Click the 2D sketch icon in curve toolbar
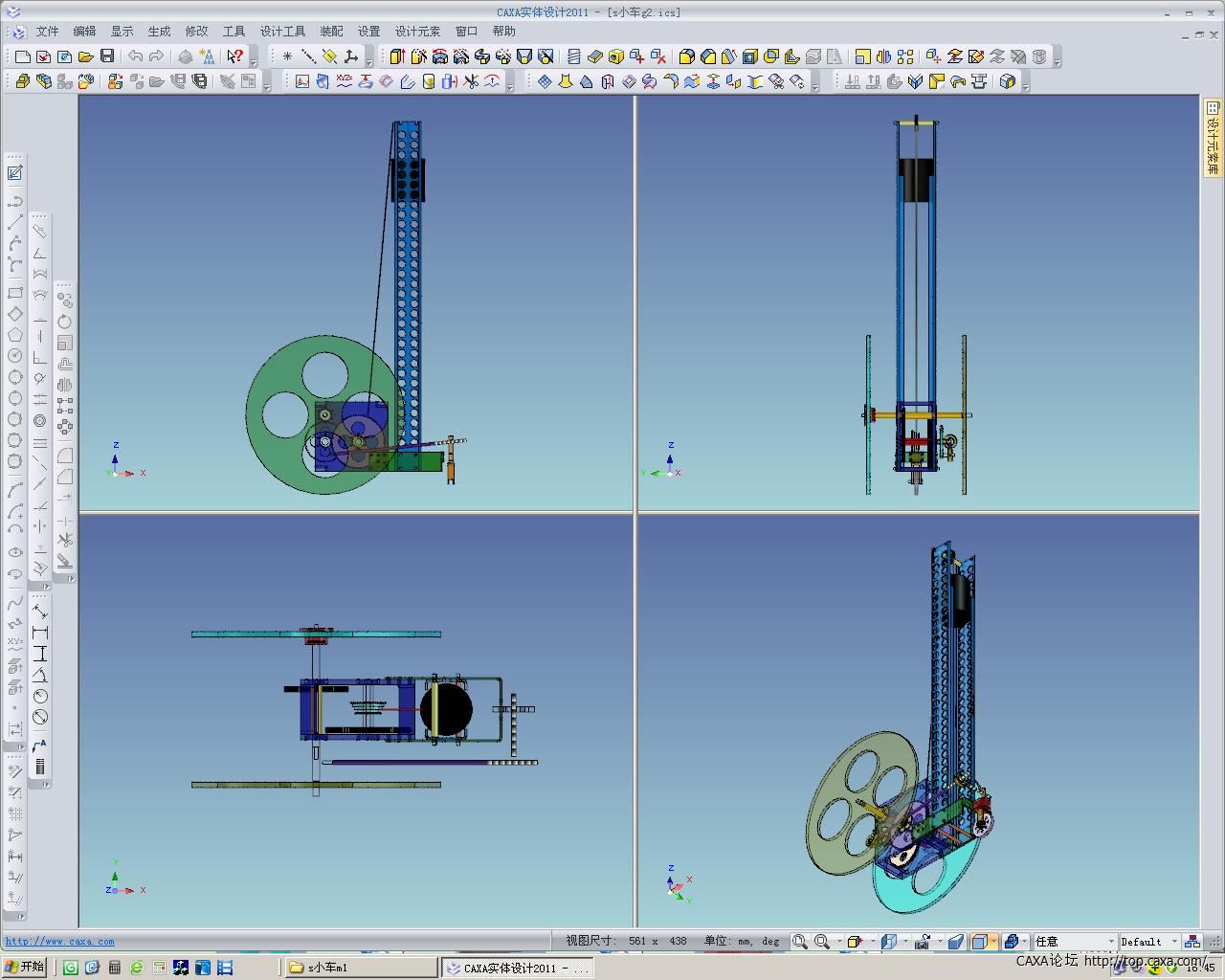 click(x=302, y=81)
